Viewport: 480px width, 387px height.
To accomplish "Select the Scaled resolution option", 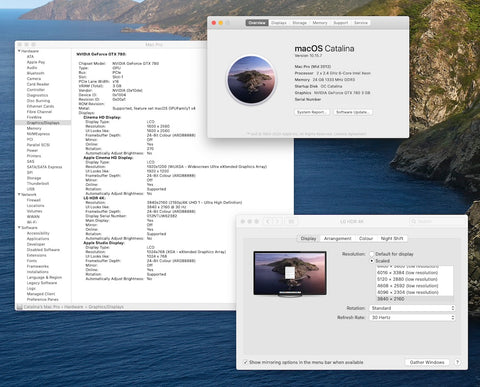I will click(372, 261).
